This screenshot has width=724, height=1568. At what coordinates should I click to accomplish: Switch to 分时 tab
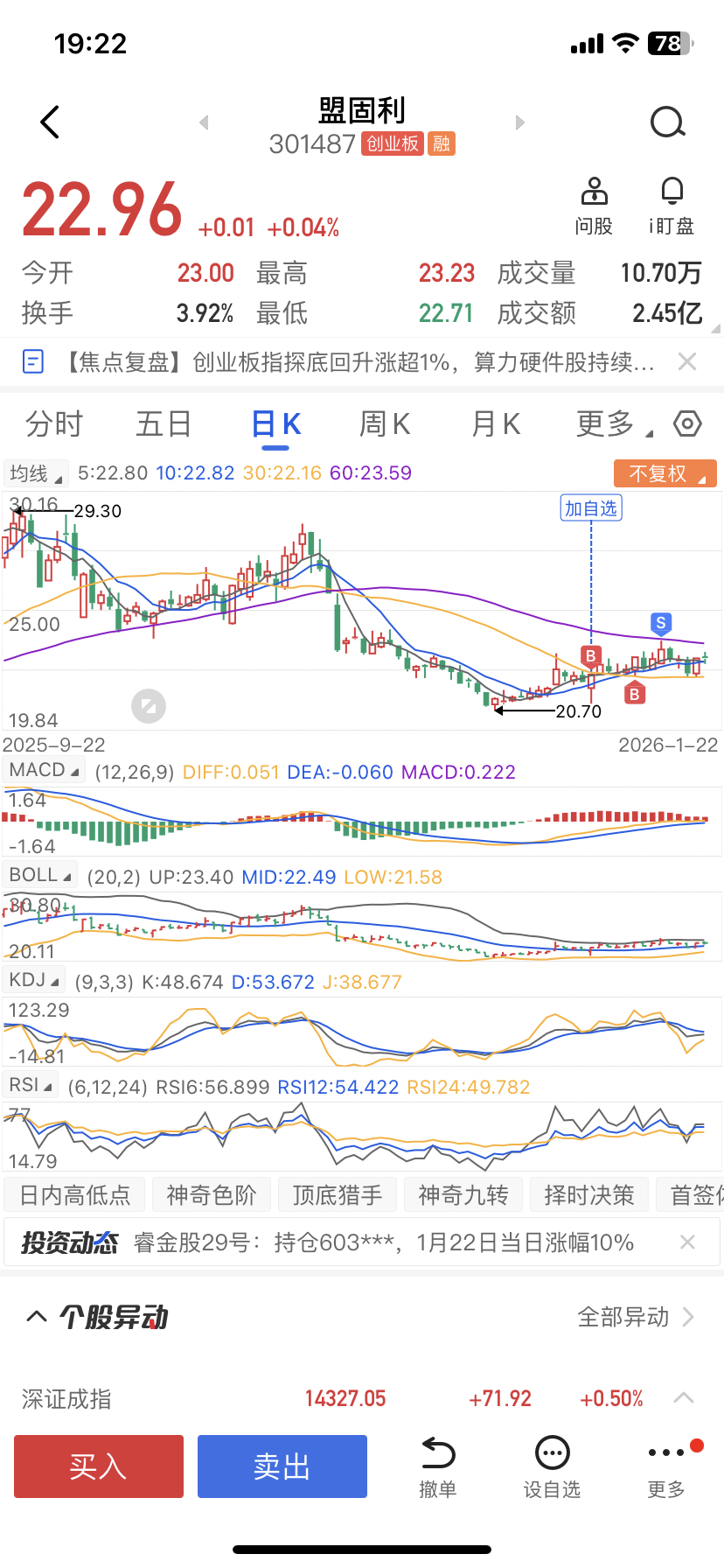coord(54,424)
